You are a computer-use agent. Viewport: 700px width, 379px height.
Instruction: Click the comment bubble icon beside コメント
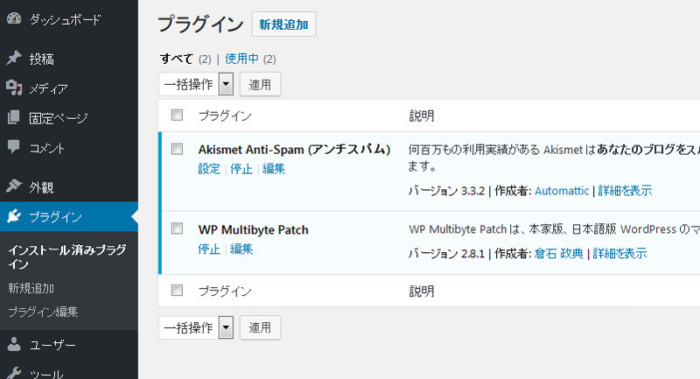[14, 146]
